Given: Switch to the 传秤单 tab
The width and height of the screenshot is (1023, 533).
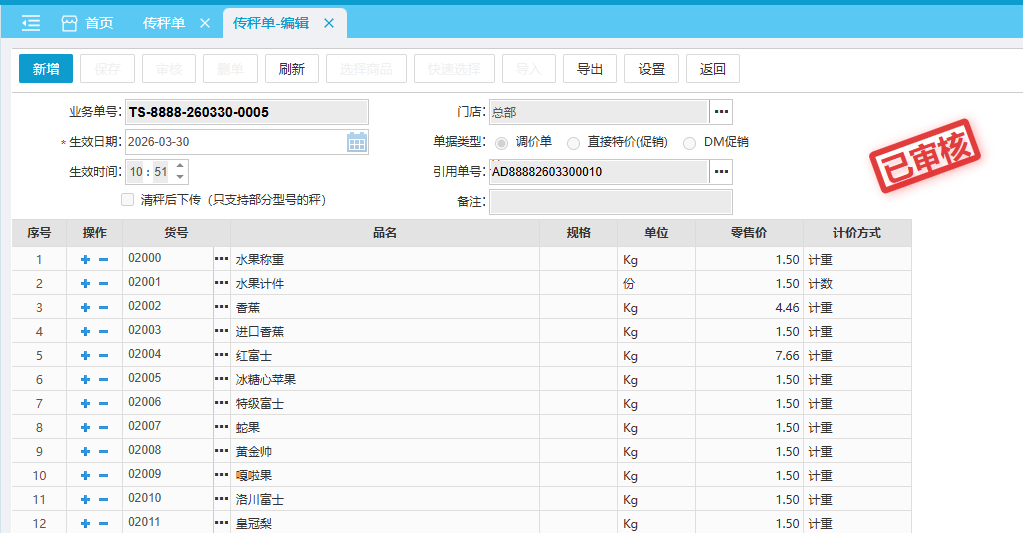Looking at the screenshot, I should click(164, 23).
